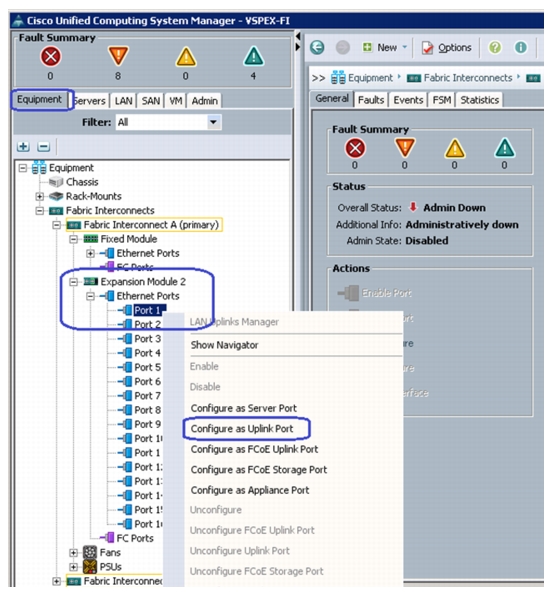
Task: Select Port 3 in the tree
Action: 147,339
